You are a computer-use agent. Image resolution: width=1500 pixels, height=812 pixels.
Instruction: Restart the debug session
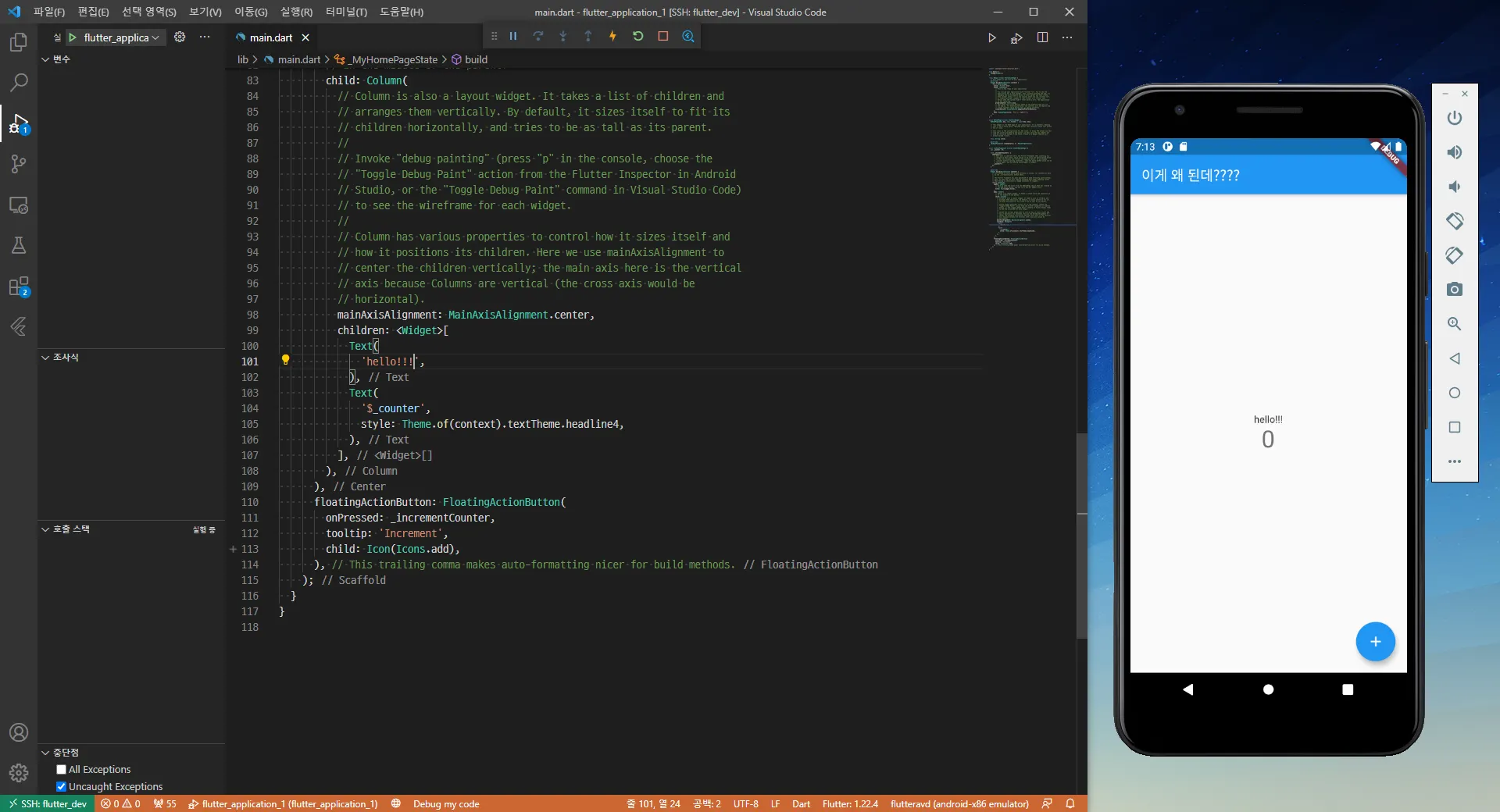point(637,36)
